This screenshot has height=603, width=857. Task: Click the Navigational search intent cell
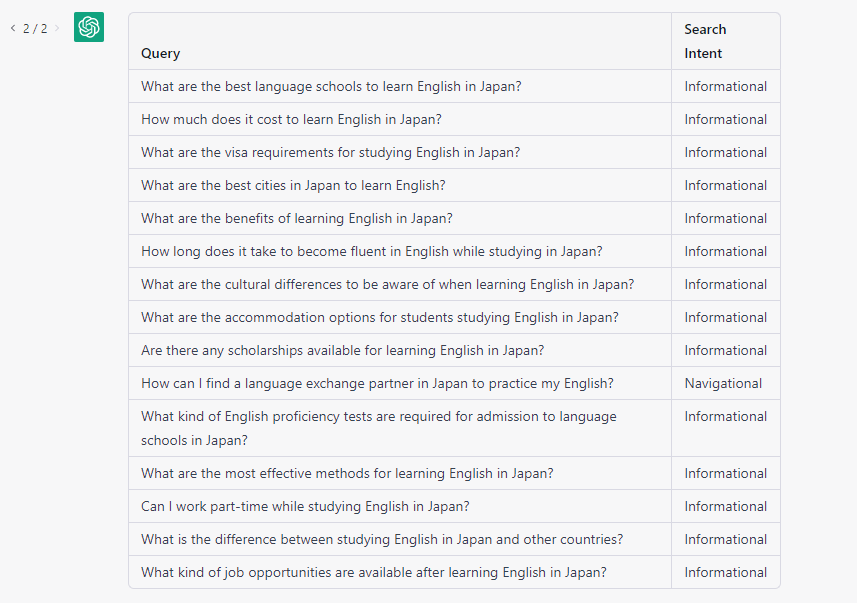pyautogui.click(x=723, y=383)
